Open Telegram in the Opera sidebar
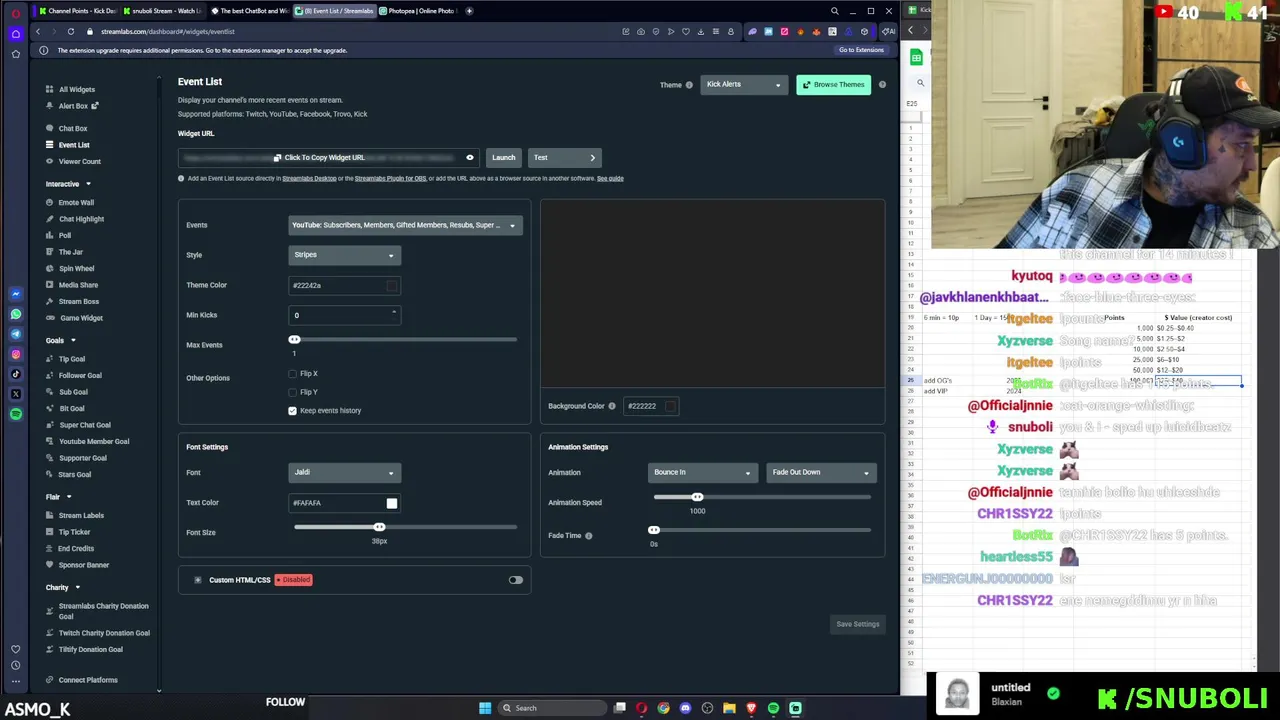 click(15, 334)
